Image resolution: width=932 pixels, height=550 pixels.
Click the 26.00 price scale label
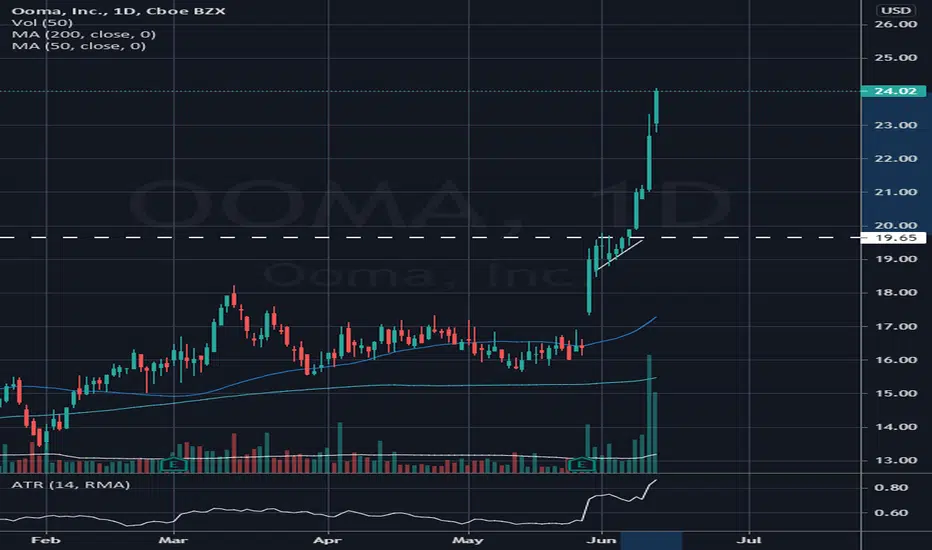click(x=895, y=24)
